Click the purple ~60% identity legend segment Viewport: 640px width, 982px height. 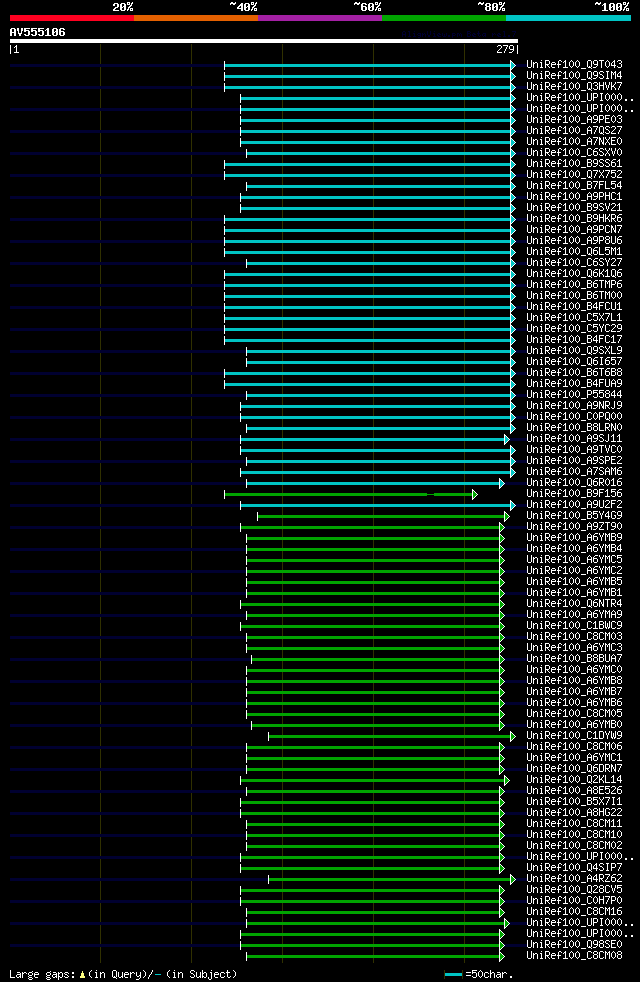point(320,18)
